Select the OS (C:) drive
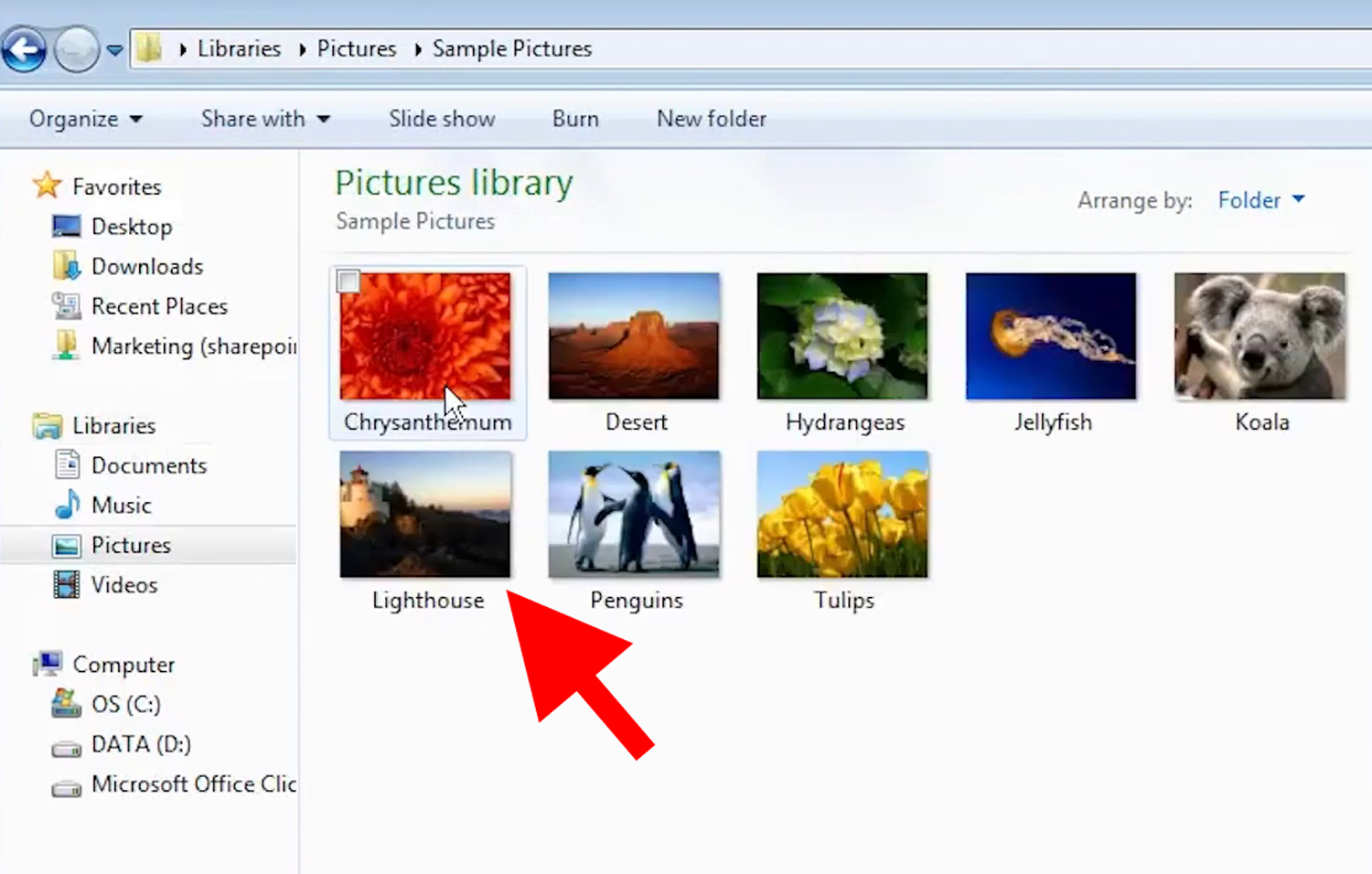This screenshot has width=1372, height=874. [125, 704]
